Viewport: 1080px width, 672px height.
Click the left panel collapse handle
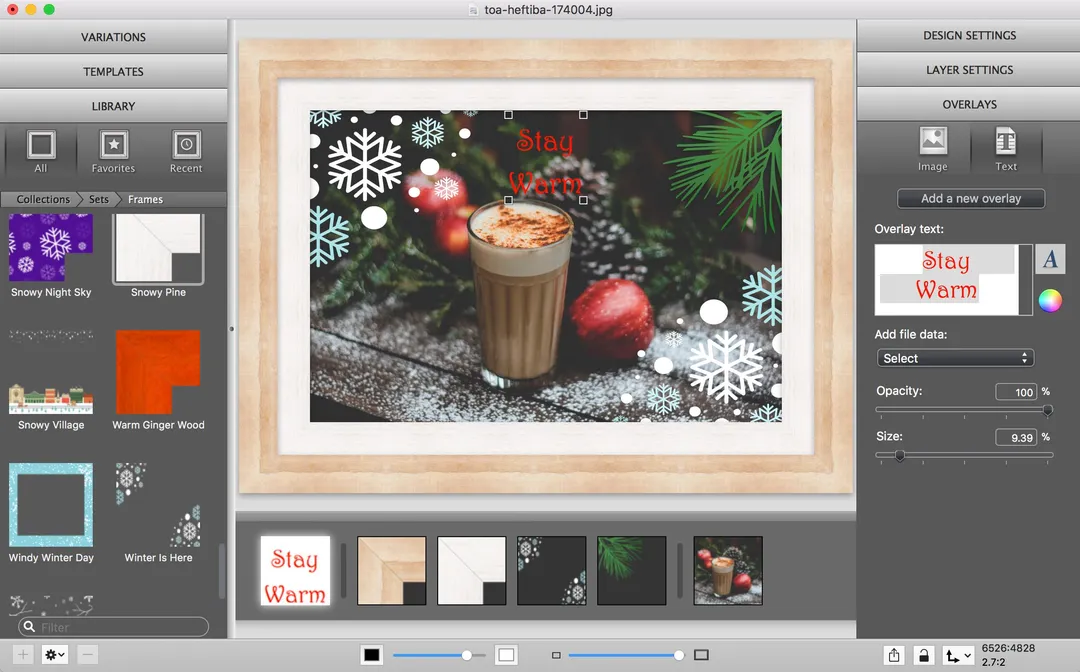[231, 329]
